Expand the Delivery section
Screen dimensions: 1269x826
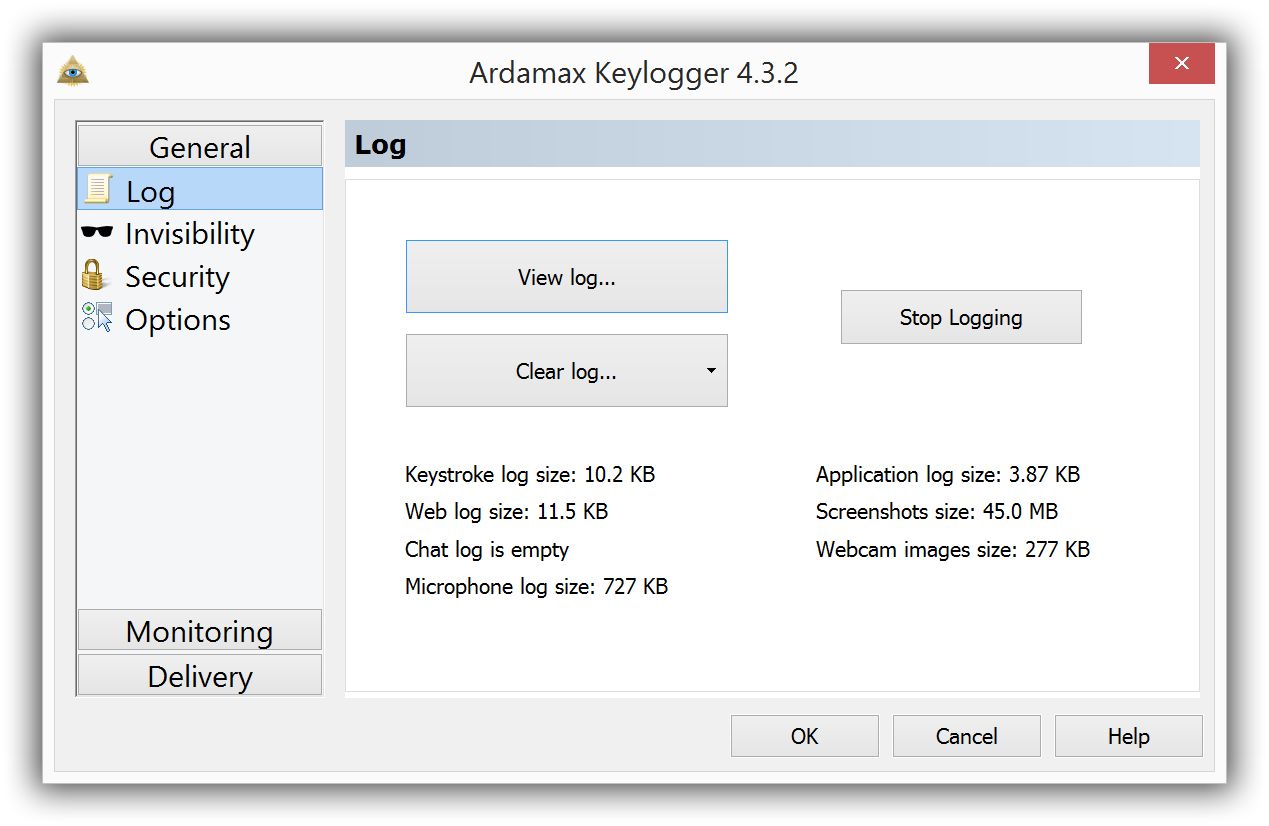click(x=200, y=675)
